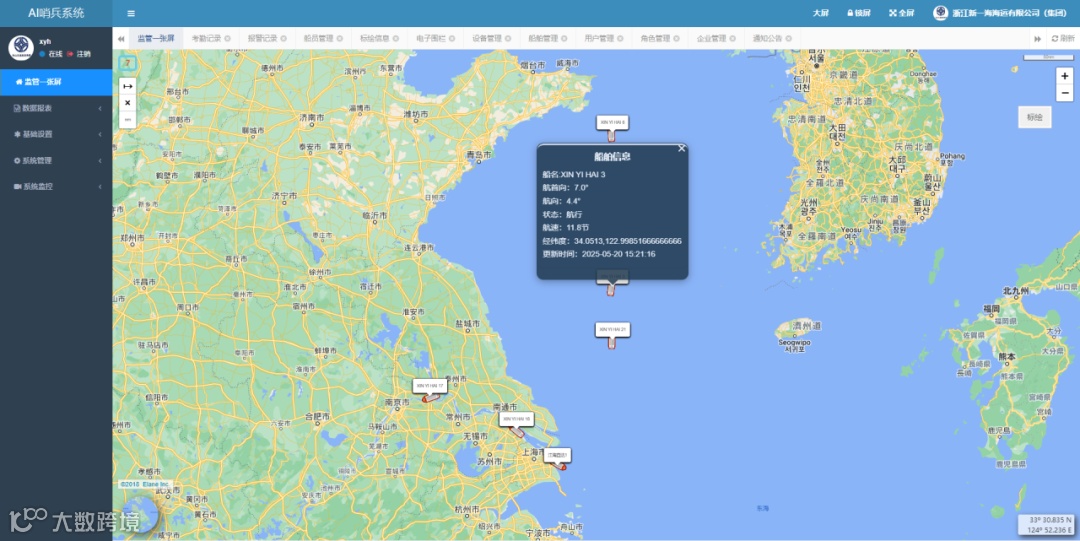1080x541 pixels.
Task: Click the XIN YI HAI 3 ship below popup
Action: (x=610, y=289)
